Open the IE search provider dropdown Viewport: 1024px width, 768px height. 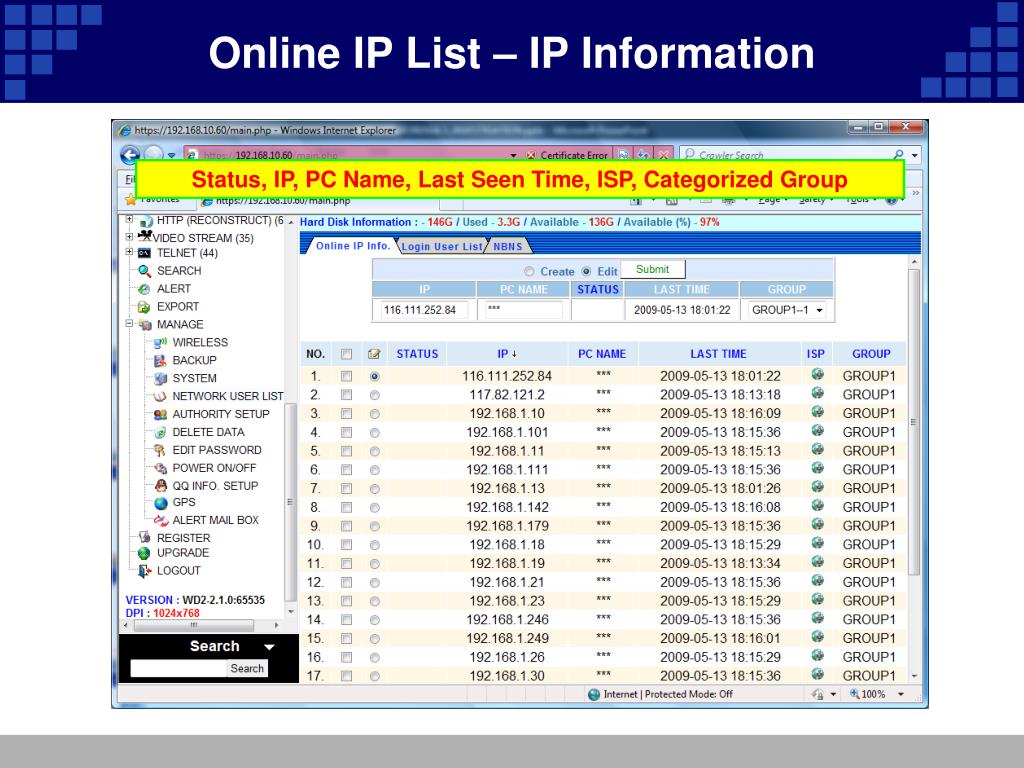(915, 155)
